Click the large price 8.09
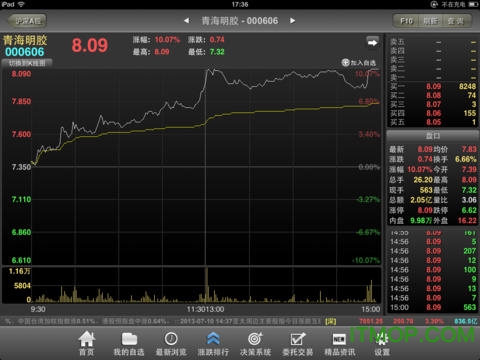 tap(90, 45)
